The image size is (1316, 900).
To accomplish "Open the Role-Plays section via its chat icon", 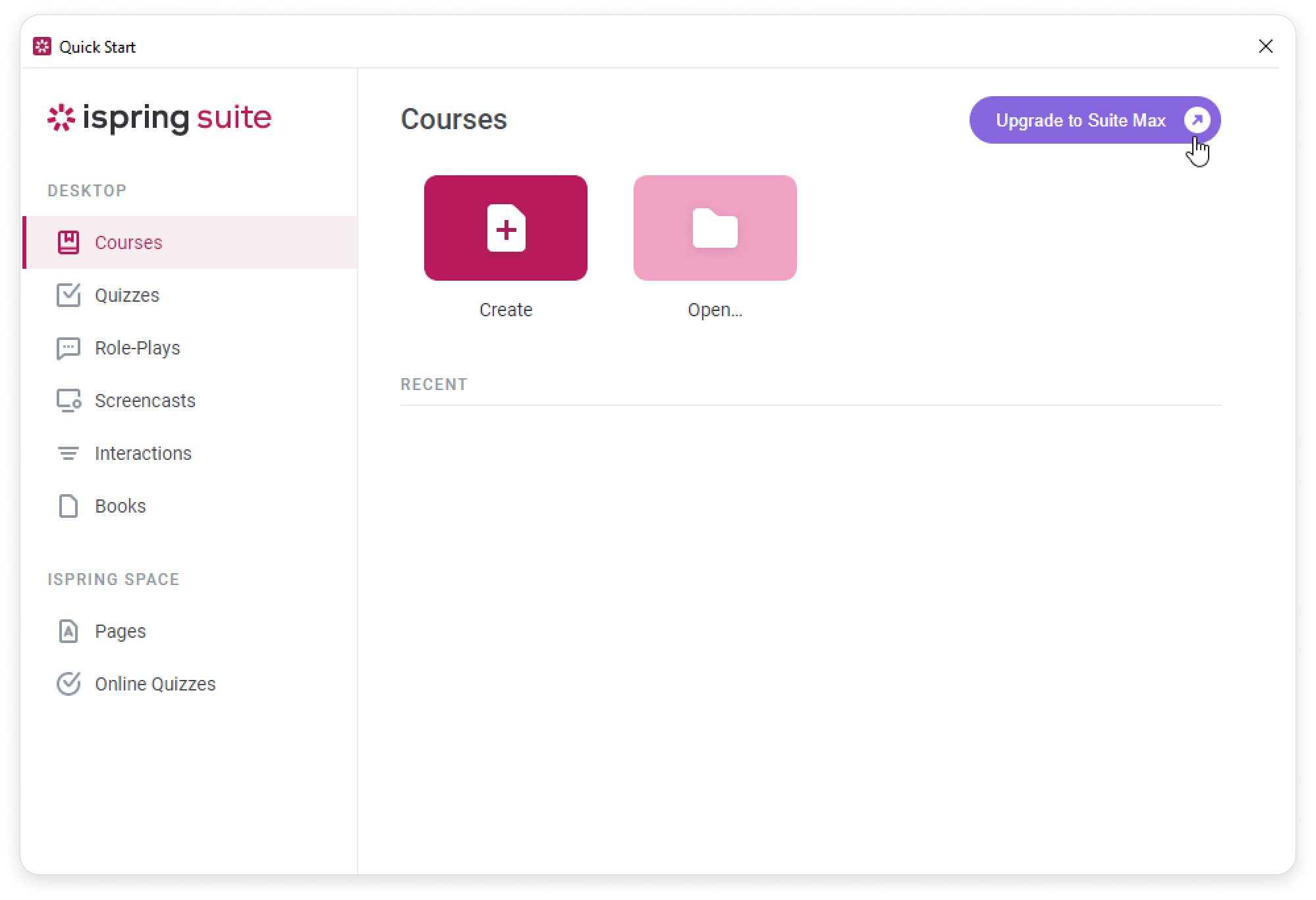I will (x=68, y=347).
